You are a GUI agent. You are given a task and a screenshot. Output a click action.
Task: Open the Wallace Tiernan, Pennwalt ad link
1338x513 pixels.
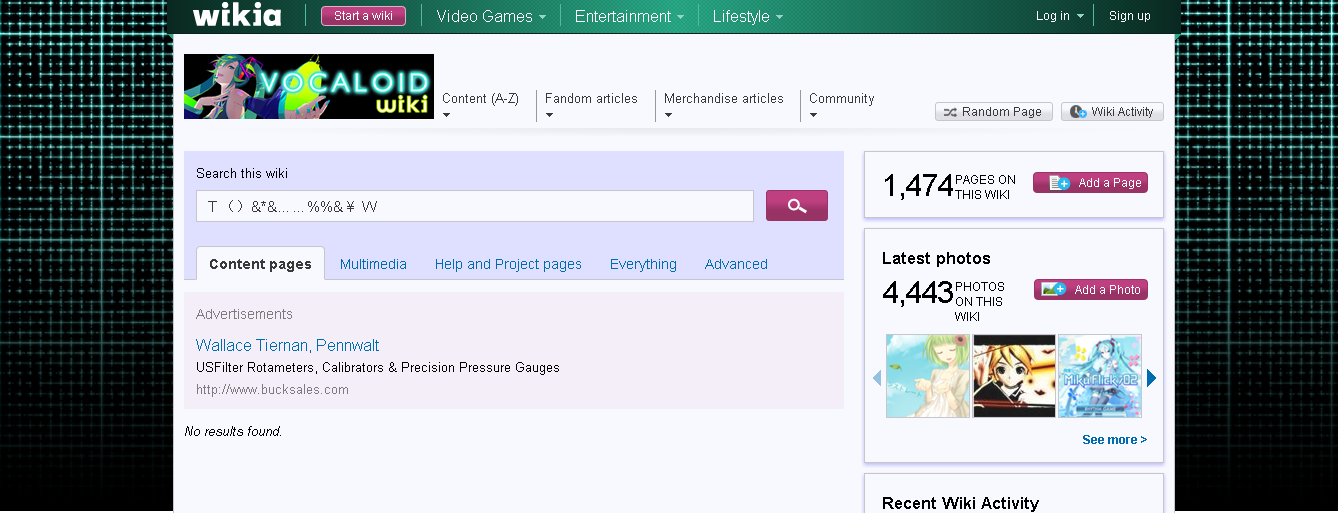click(288, 345)
